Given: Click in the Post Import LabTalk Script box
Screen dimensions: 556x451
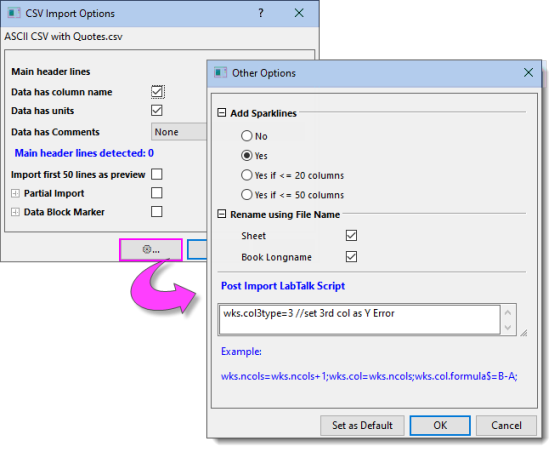Looking at the screenshot, I should pyautogui.click(x=360, y=319).
